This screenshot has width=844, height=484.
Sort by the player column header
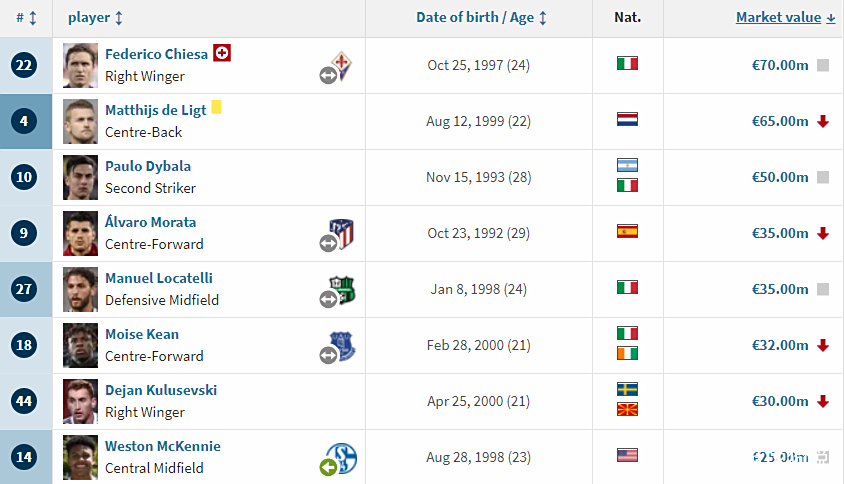95,18
